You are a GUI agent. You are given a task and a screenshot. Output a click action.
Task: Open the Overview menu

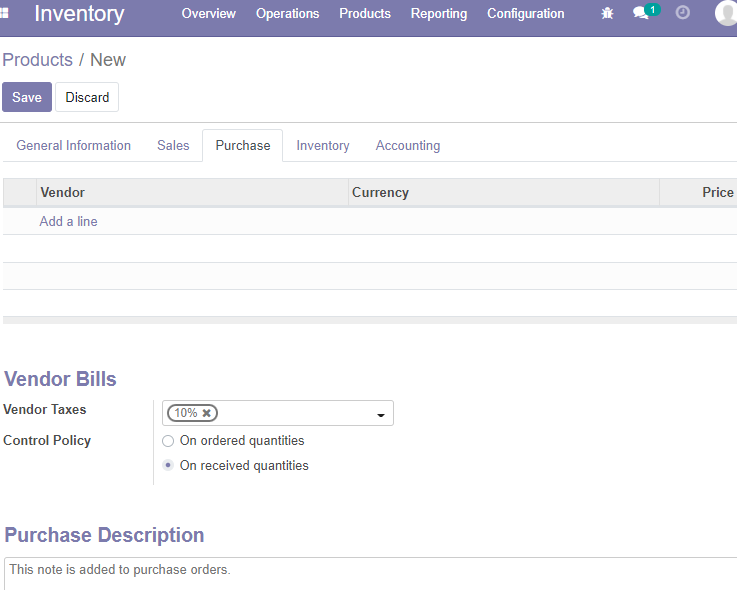point(209,14)
